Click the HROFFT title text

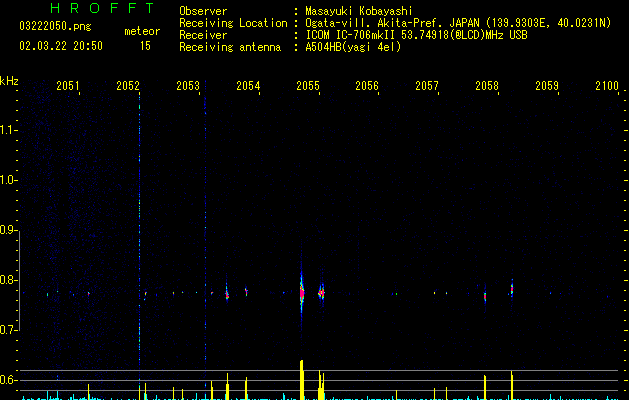[103, 8]
